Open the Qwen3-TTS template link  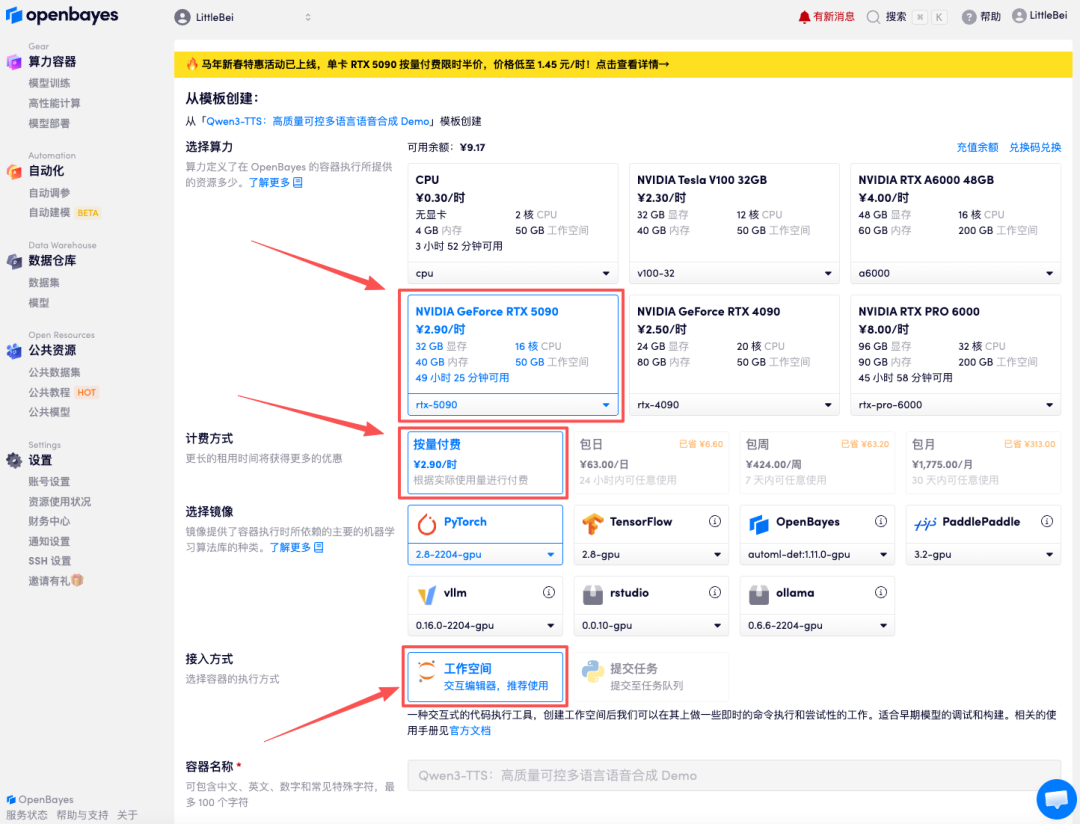pos(318,121)
